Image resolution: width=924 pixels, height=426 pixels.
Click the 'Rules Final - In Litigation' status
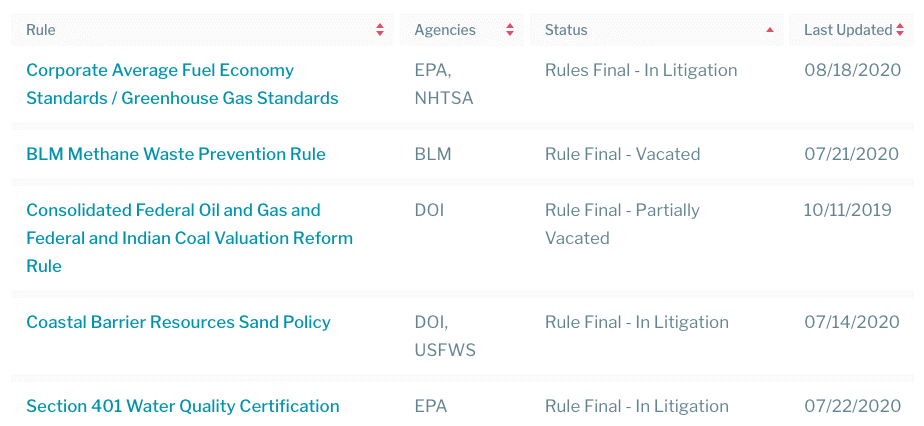click(641, 70)
